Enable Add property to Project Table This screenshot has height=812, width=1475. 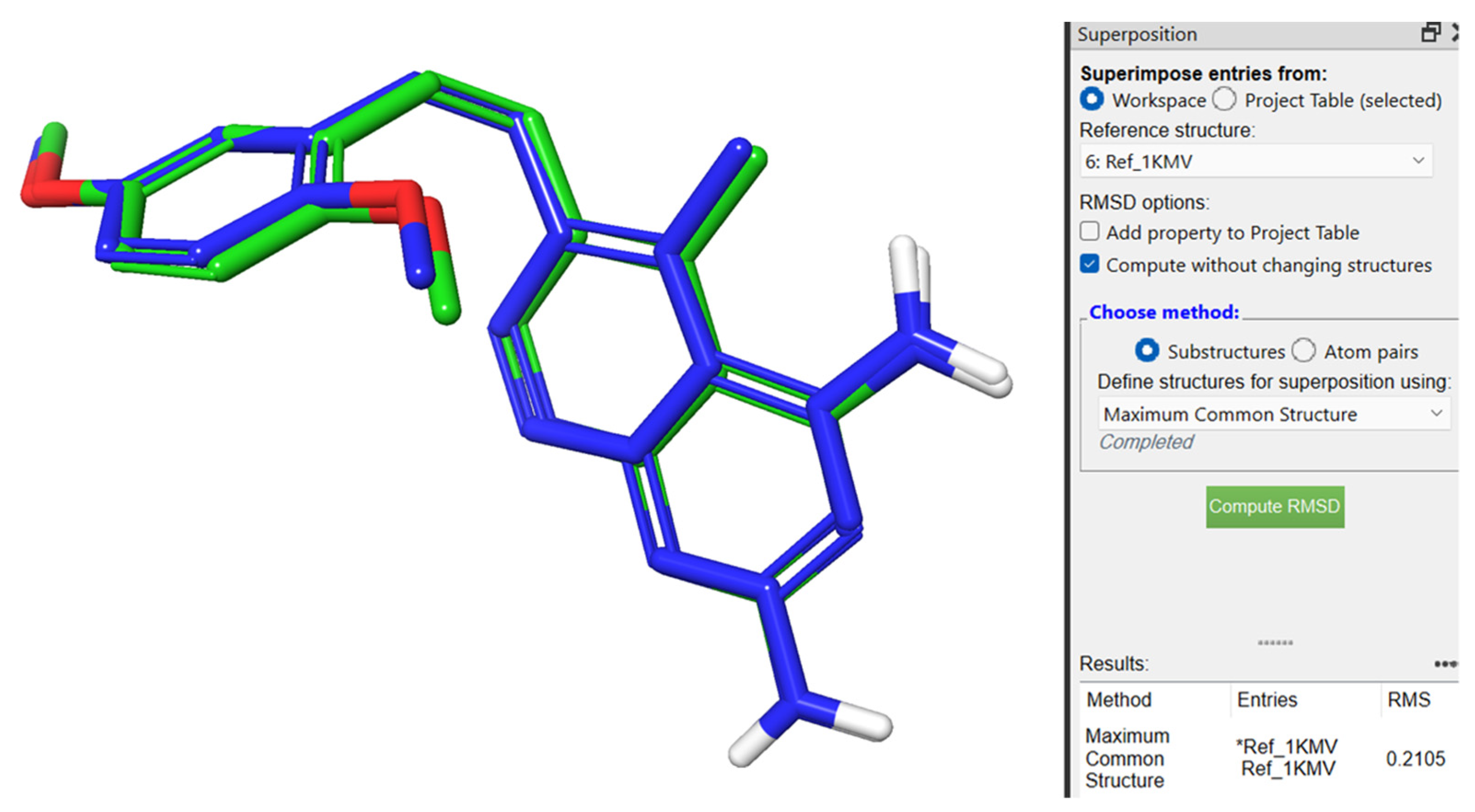click(x=1090, y=232)
